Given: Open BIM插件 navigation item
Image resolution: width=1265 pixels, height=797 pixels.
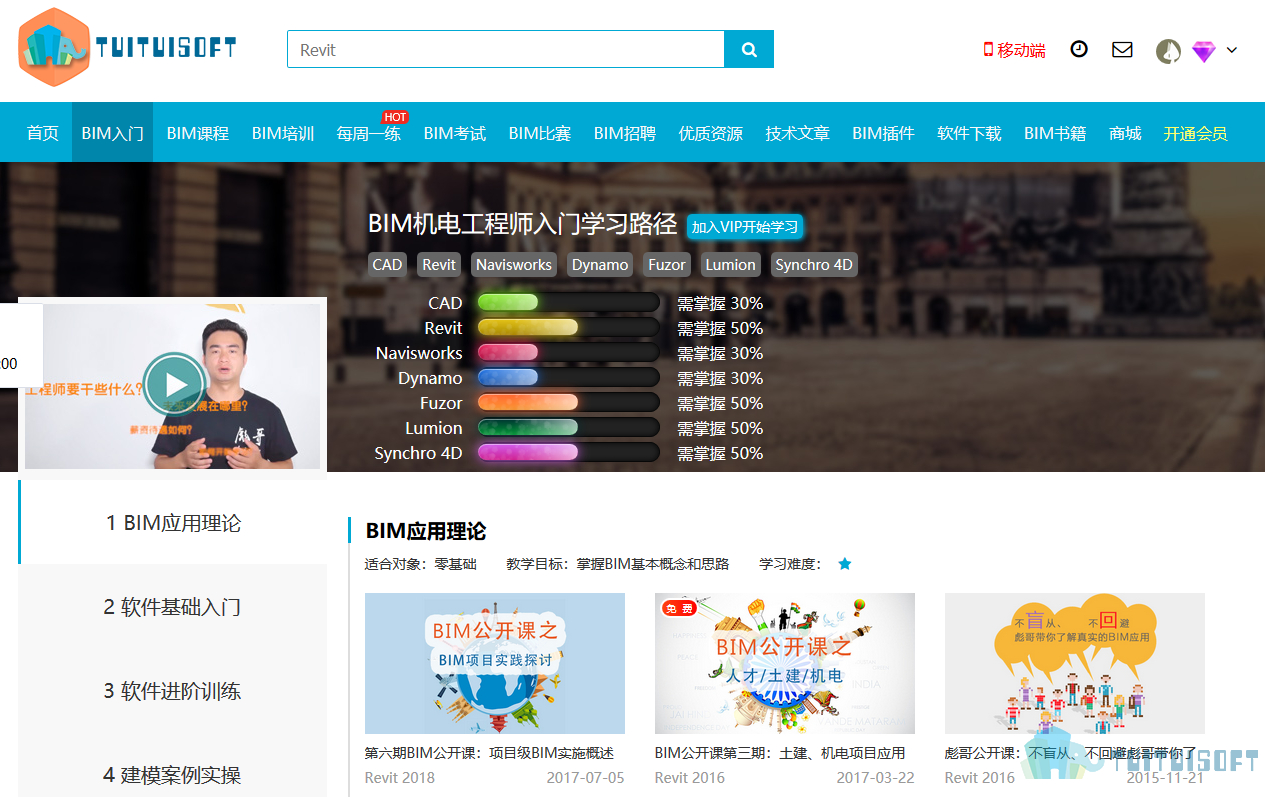Looking at the screenshot, I should pos(884,133).
